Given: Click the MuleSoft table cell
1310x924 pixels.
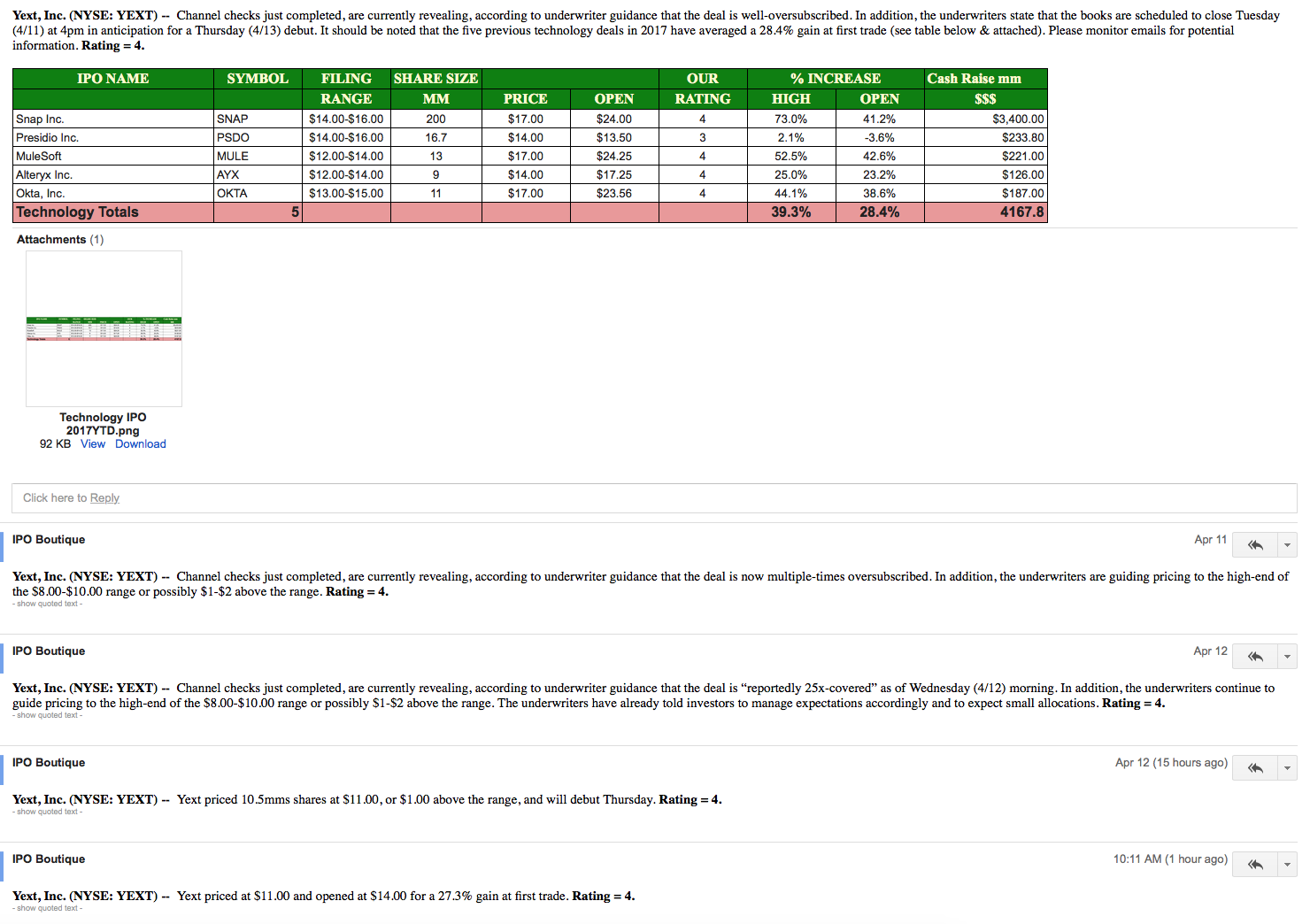Looking at the screenshot, I should click(113, 156).
